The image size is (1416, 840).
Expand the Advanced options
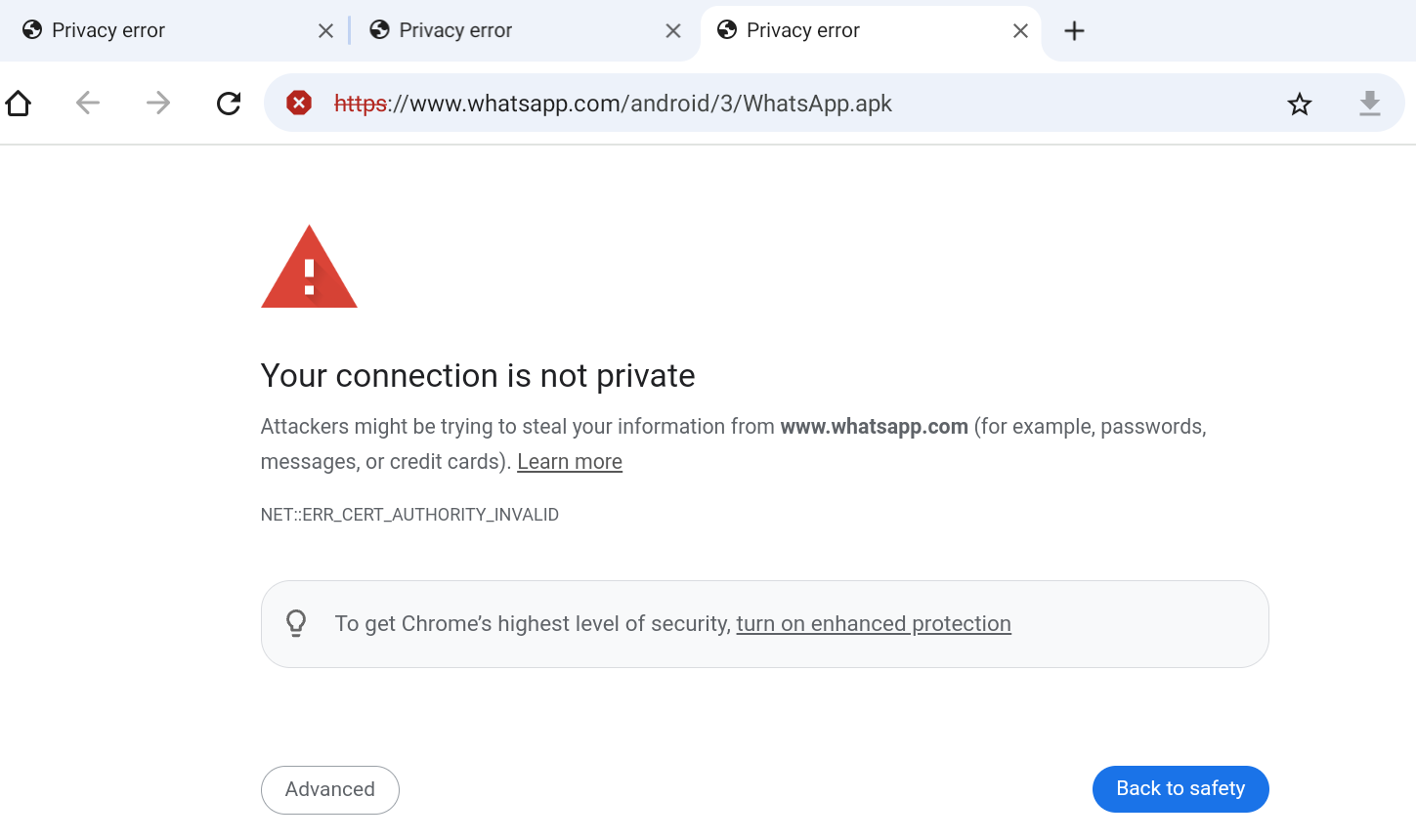pos(329,789)
